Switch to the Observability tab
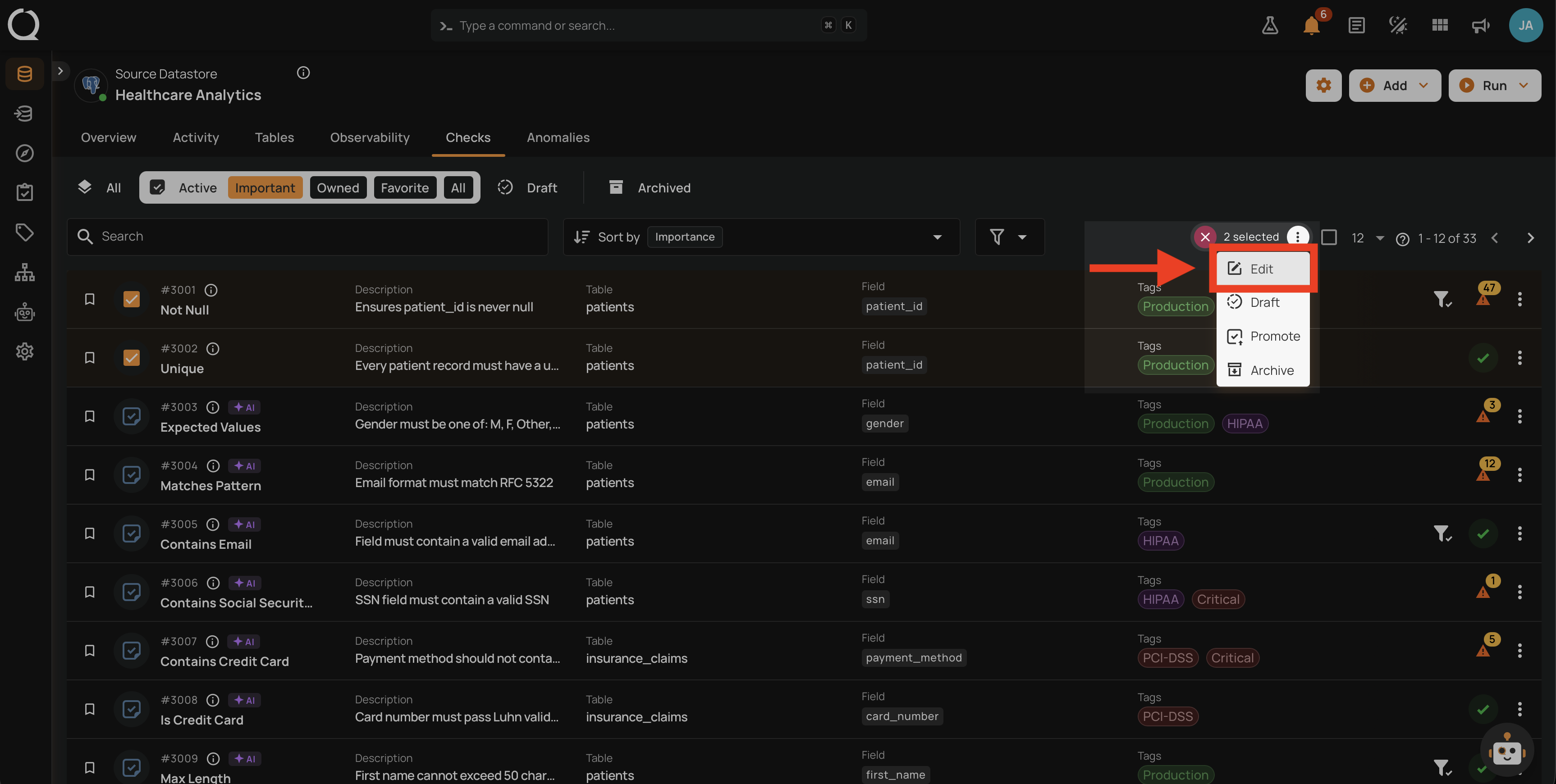 370,138
